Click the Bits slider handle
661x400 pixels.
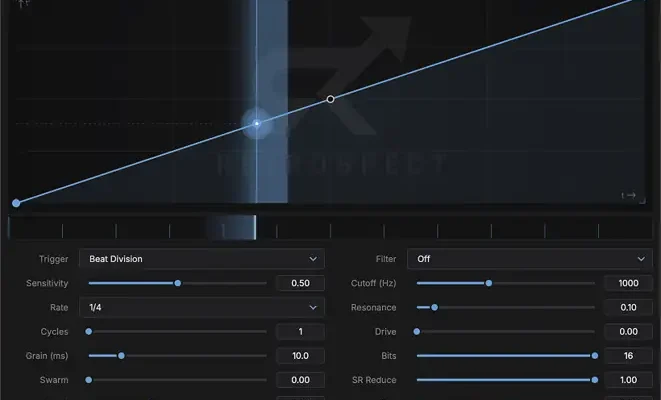(595, 356)
